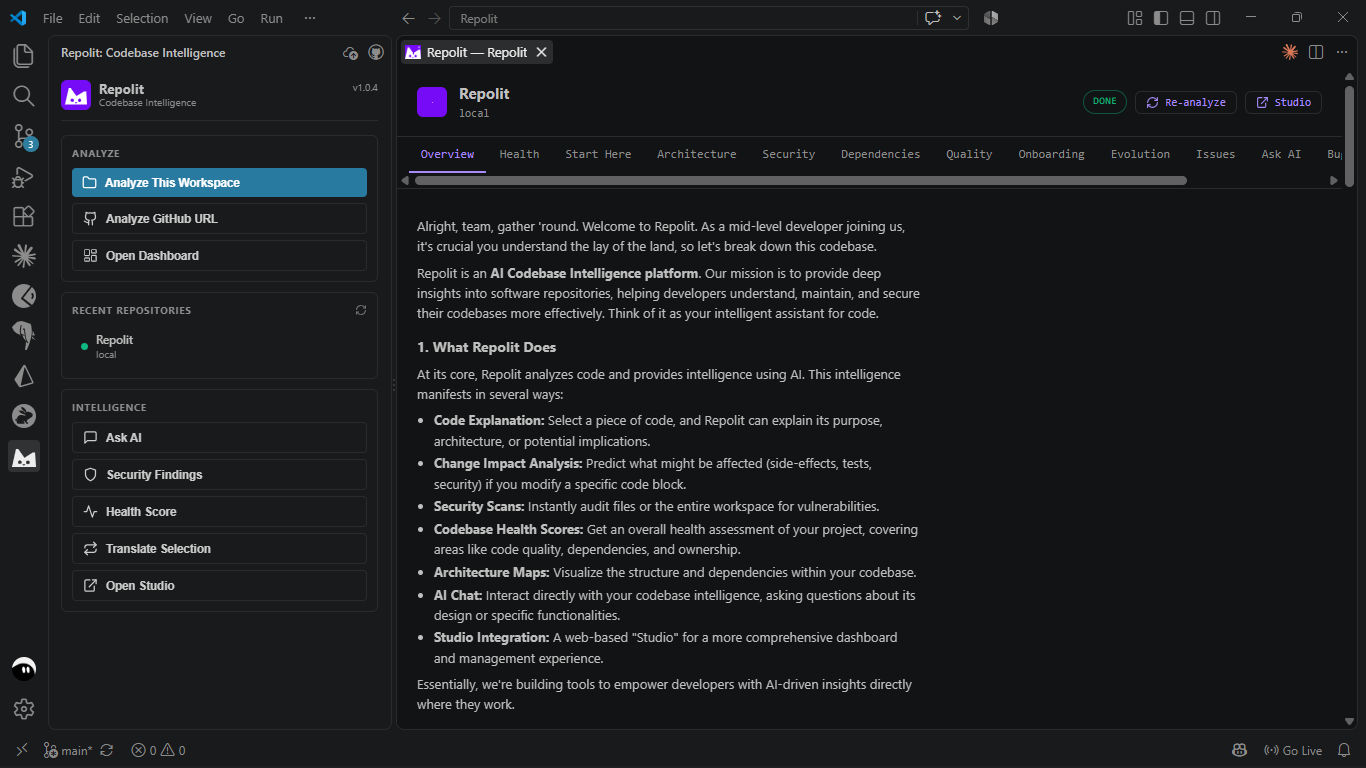The width and height of the screenshot is (1366, 768).
Task: Click the circular pie-shaped icon in activity bar
Action: click(24, 296)
